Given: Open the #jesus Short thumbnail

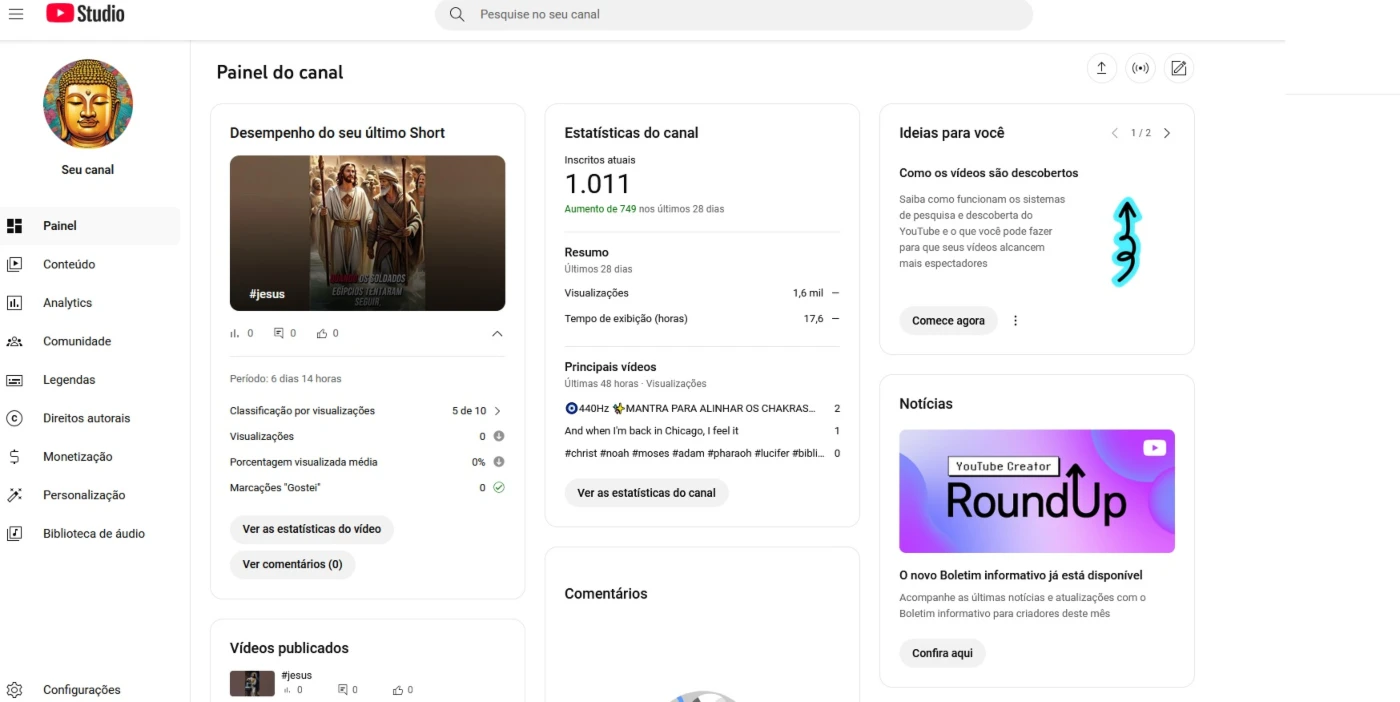Looking at the screenshot, I should [367, 233].
